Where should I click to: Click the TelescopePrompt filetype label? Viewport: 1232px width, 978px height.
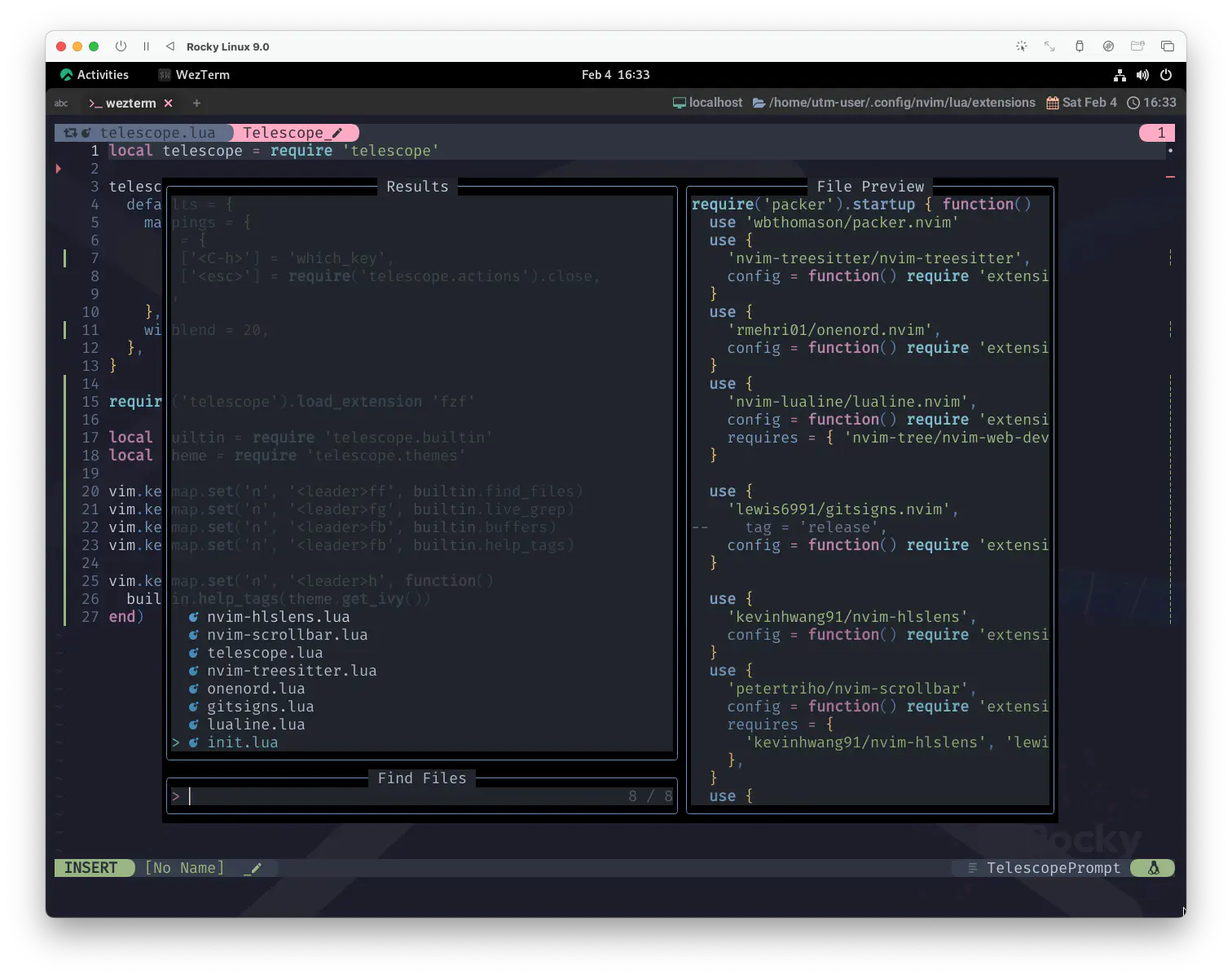pos(1054,868)
